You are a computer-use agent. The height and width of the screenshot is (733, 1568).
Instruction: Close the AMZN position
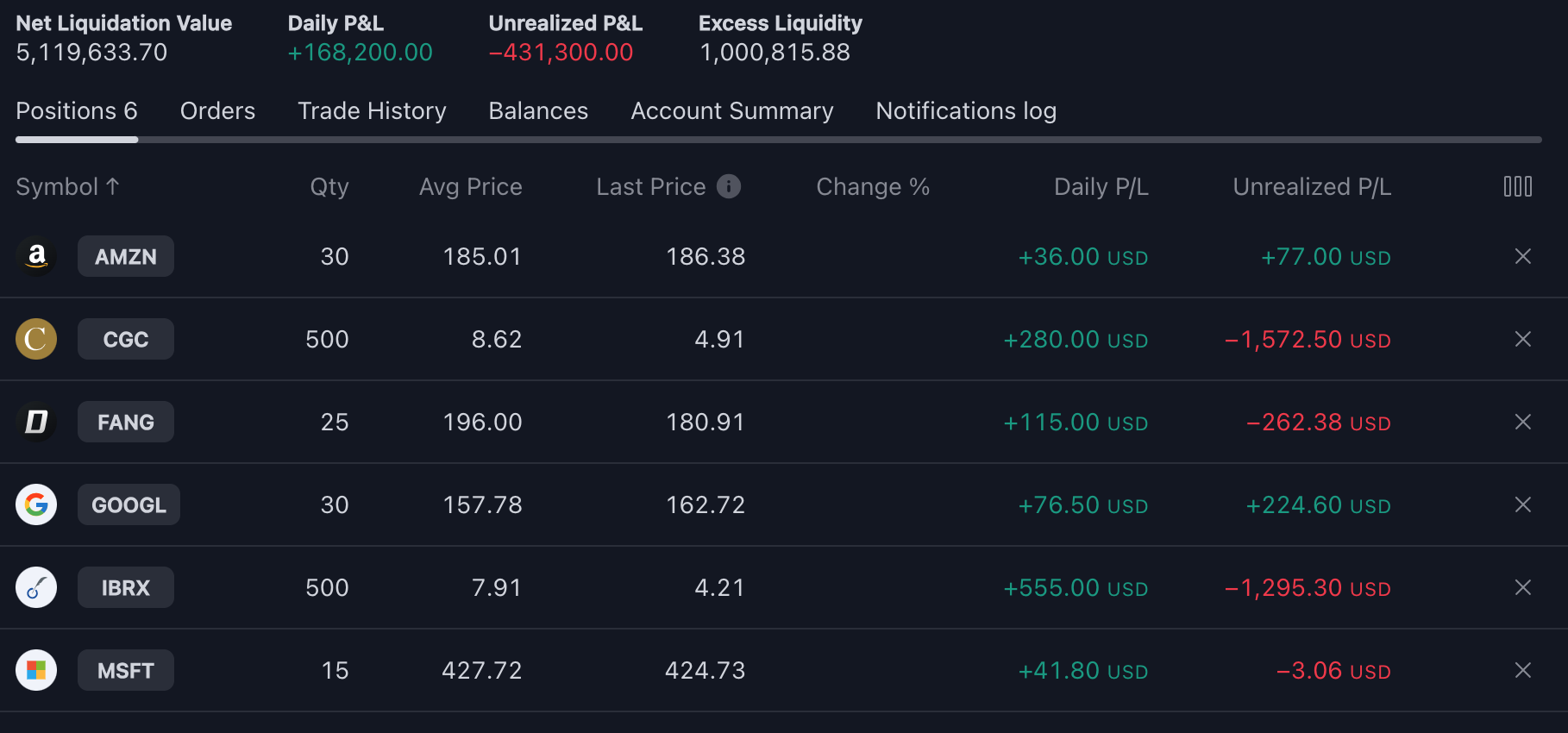pyautogui.click(x=1522, y=256)
